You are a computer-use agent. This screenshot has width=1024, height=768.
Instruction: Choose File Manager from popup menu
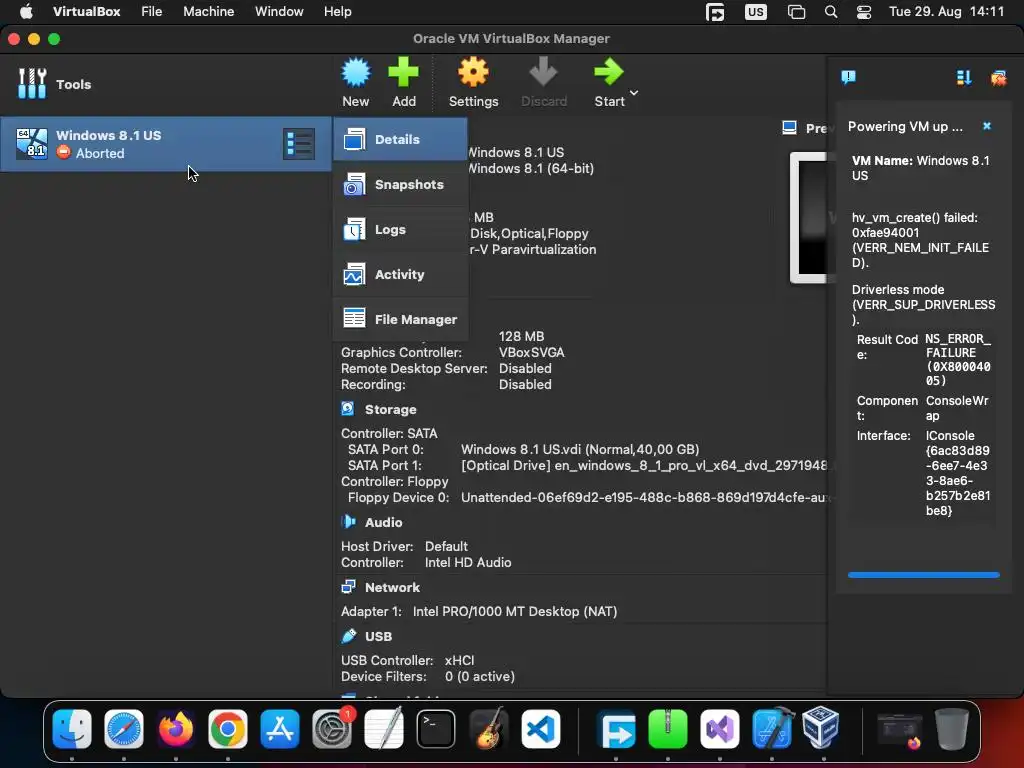point(400,319)
